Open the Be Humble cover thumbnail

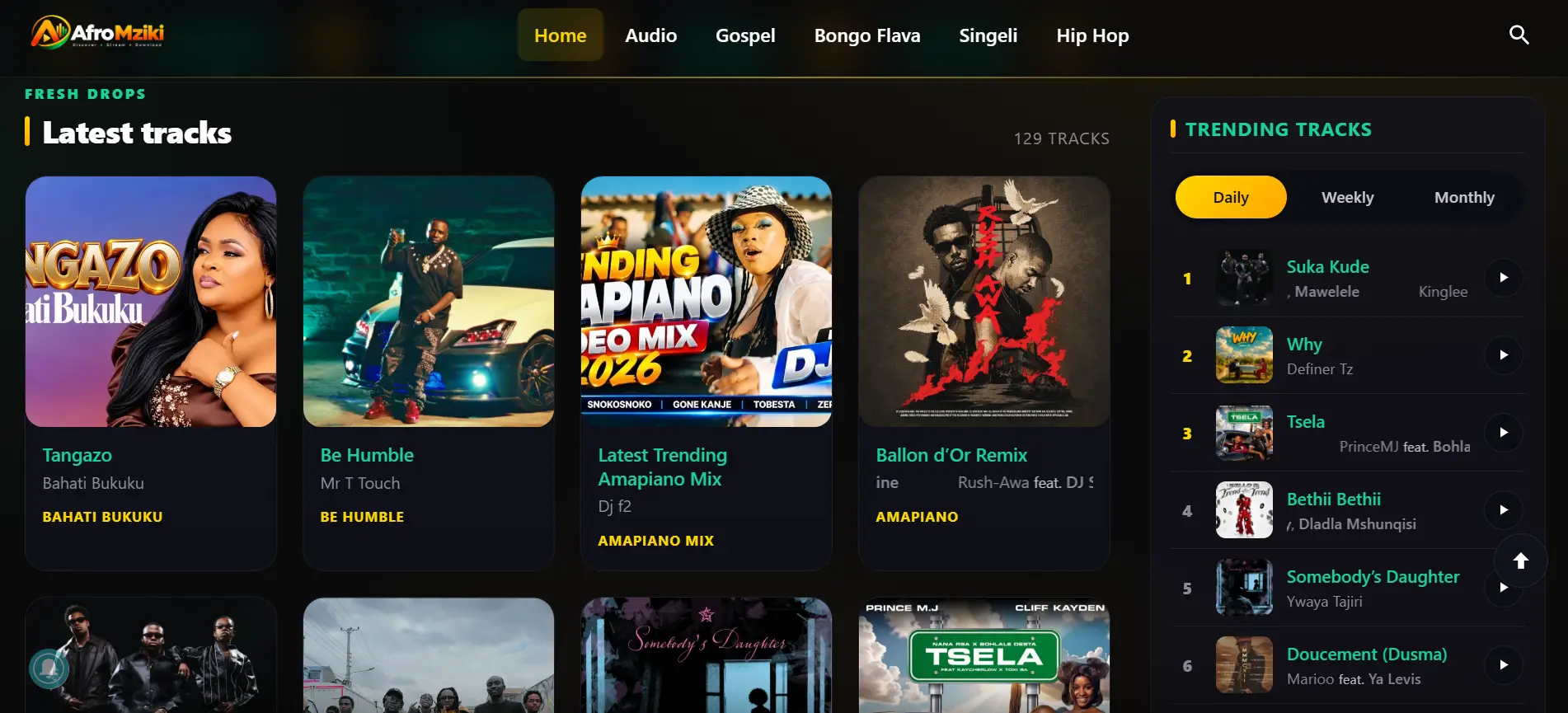point(429,302)
